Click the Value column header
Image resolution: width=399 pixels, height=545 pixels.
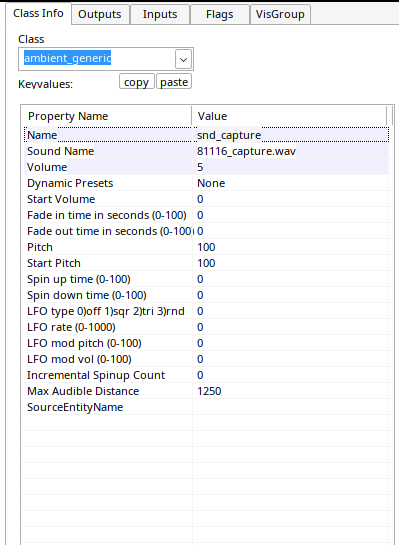289,116
